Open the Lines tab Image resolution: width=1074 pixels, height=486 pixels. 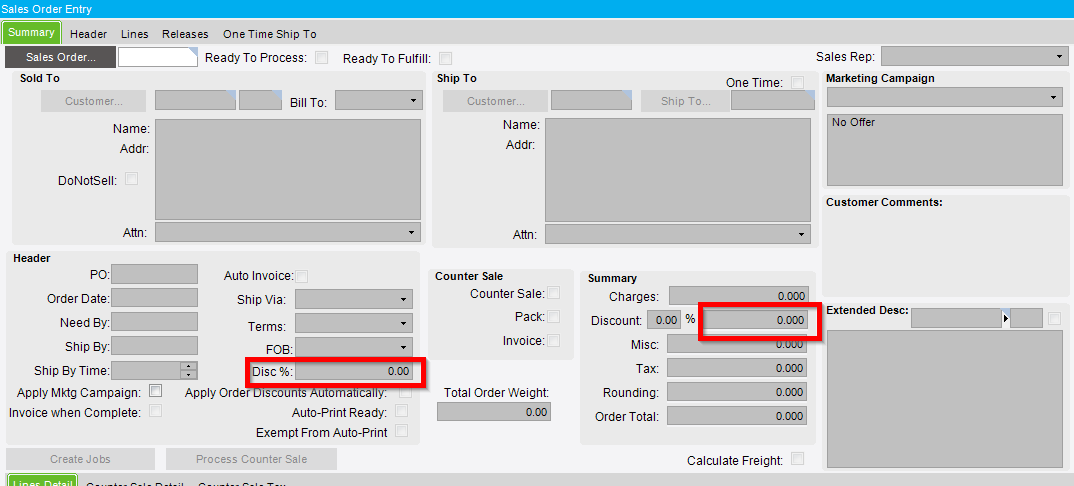[135, 34]
